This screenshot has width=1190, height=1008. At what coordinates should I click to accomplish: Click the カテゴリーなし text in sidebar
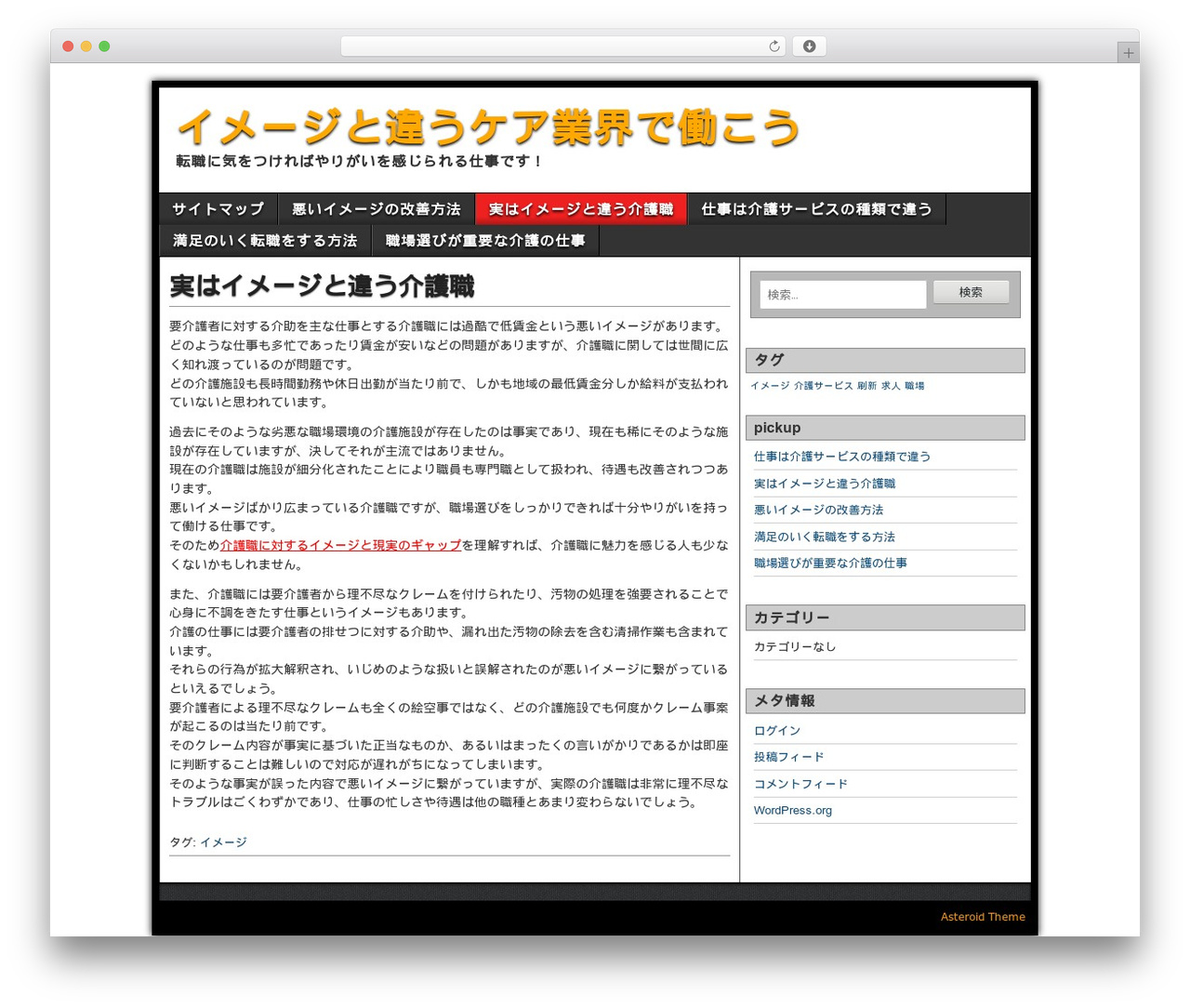click(x=795, y=646)
